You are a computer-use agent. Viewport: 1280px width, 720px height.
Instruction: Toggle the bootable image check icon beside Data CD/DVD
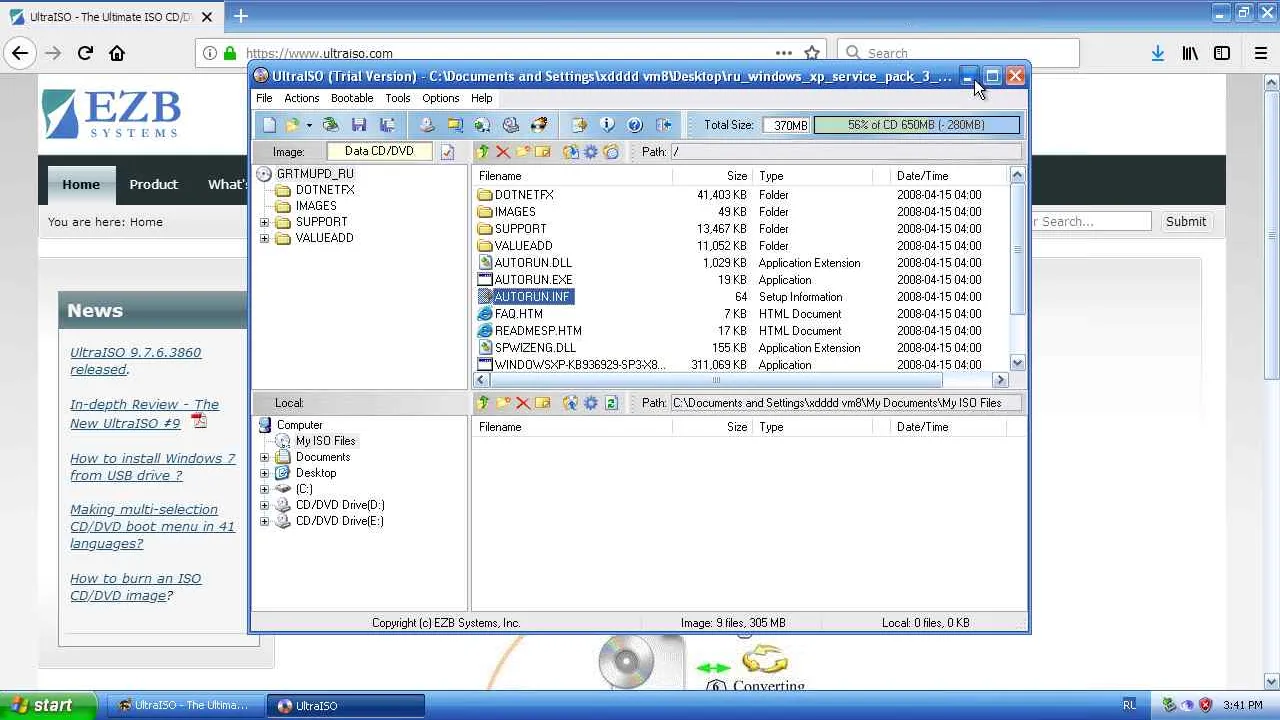447,152
